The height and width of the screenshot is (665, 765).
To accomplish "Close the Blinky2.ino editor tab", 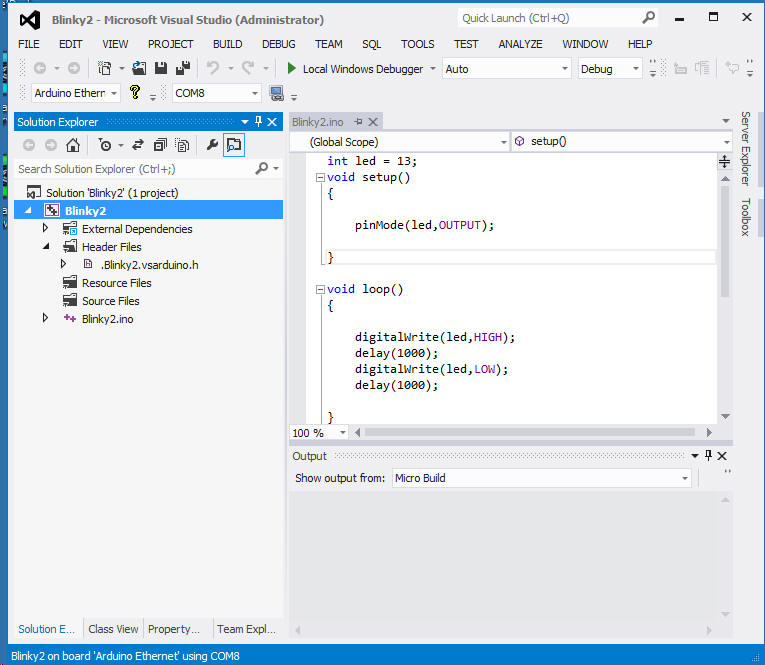I will click(x=373, y=122).
